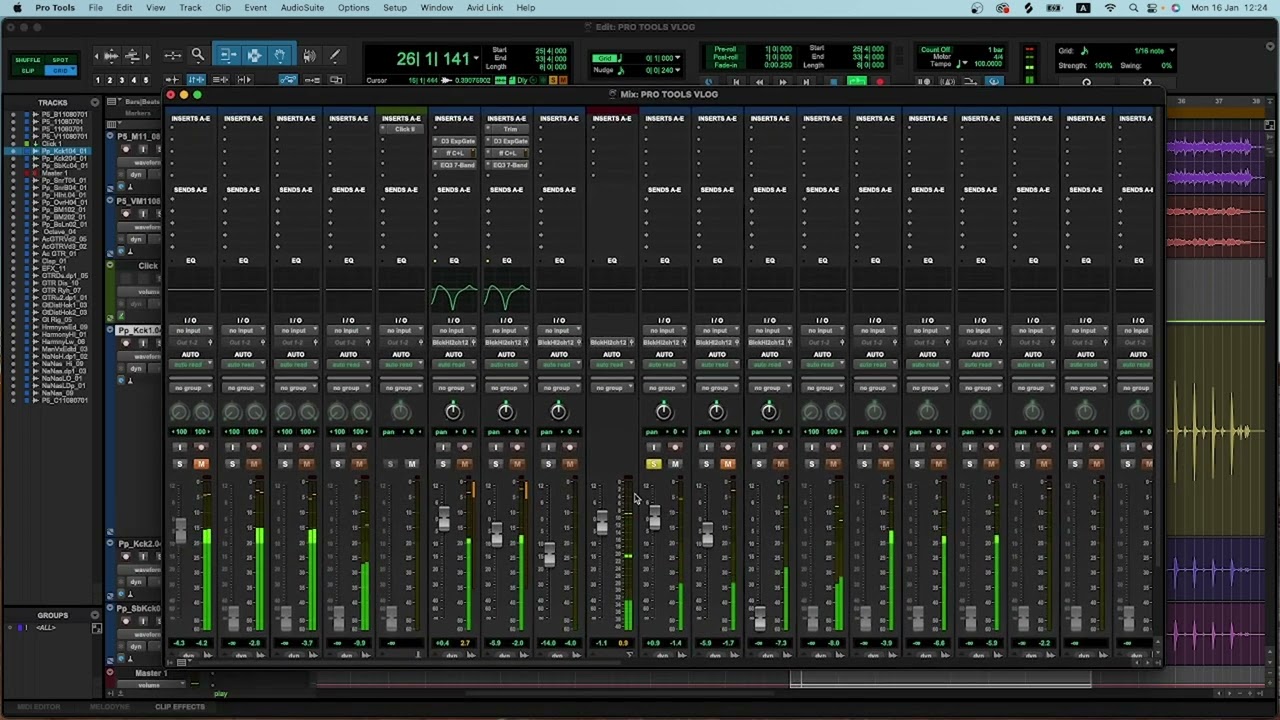Screen dimensions: 1280x720
Task: Record-enable the leftmost channel strip
Action: pos(201,448)
